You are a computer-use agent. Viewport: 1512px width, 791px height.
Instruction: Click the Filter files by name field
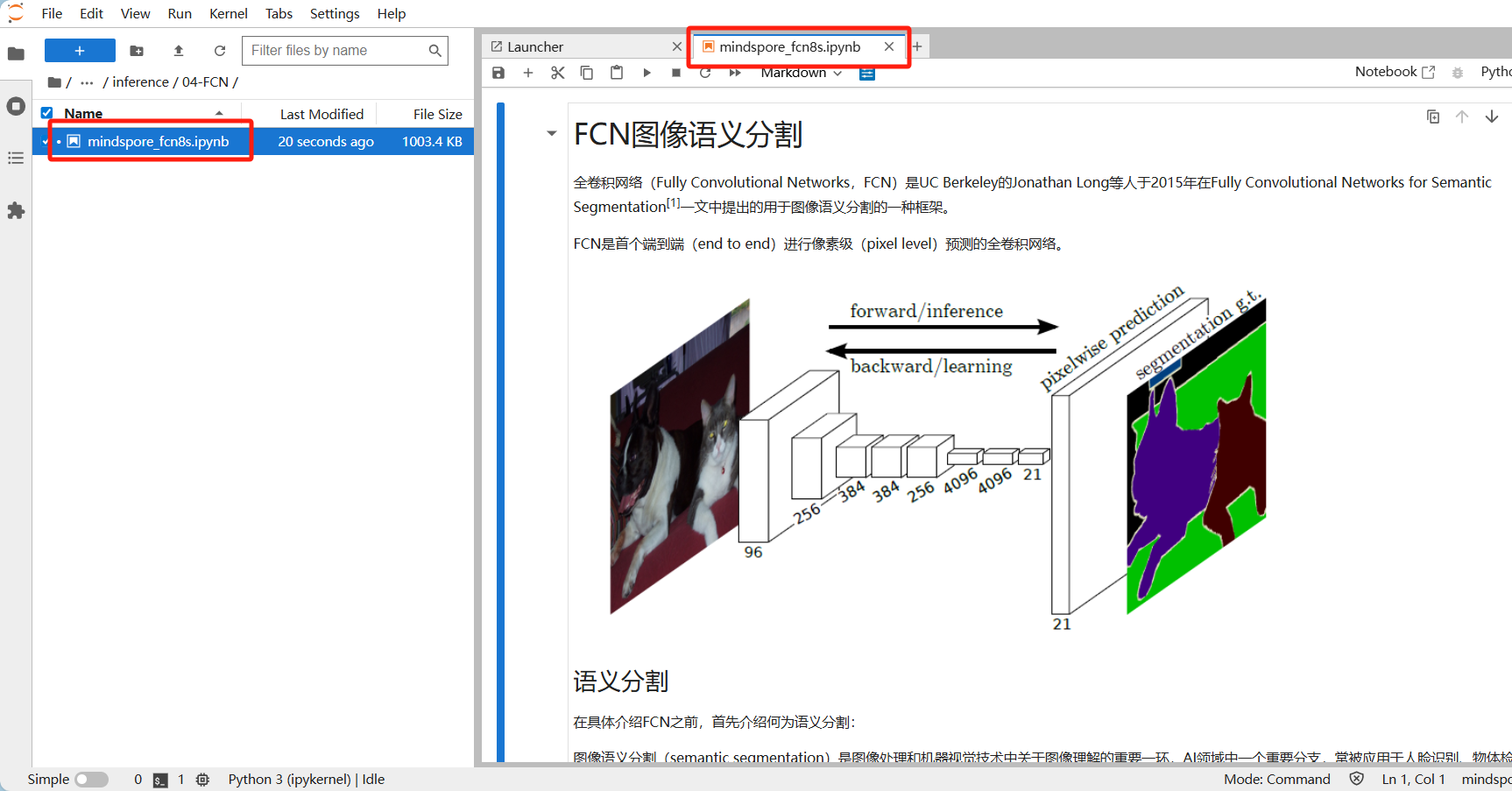[336, 51]
